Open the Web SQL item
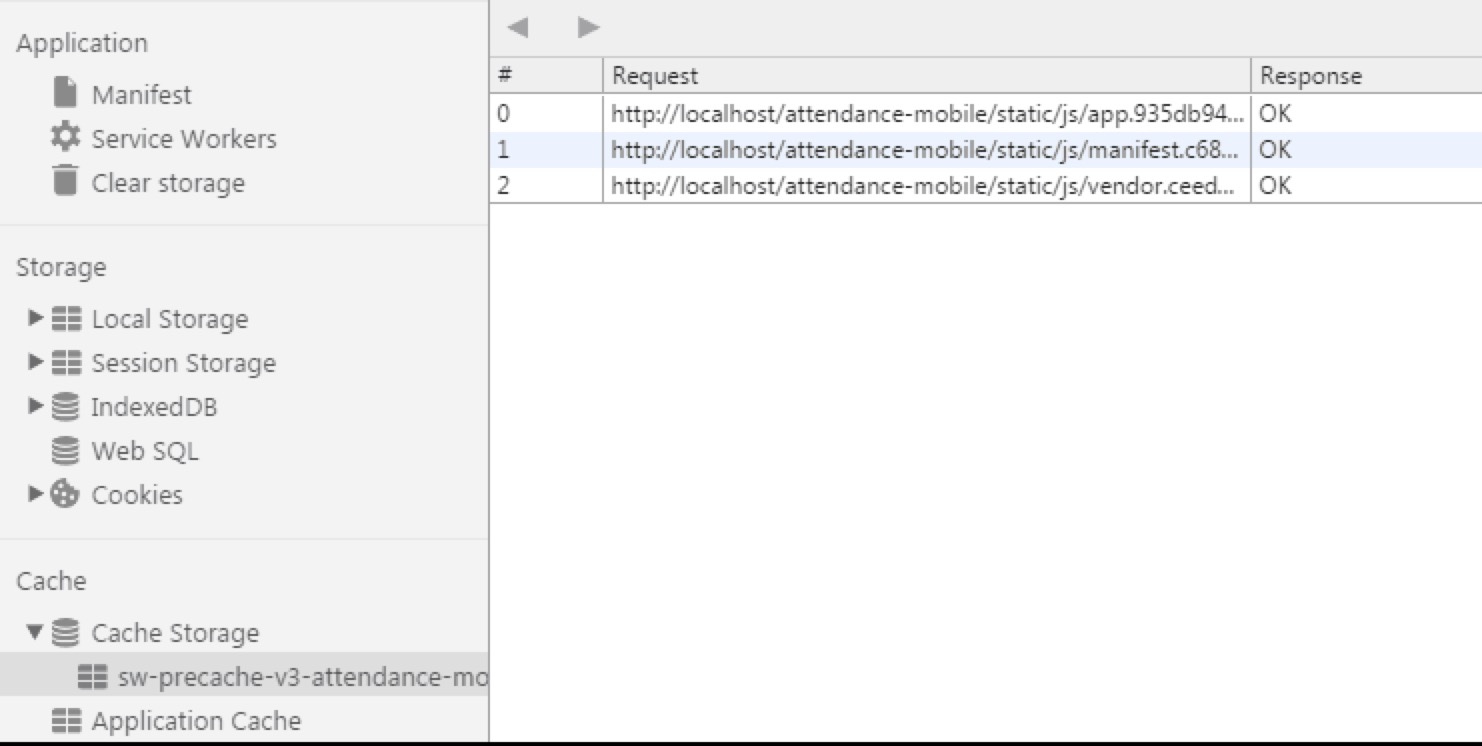 pos(145,451)
